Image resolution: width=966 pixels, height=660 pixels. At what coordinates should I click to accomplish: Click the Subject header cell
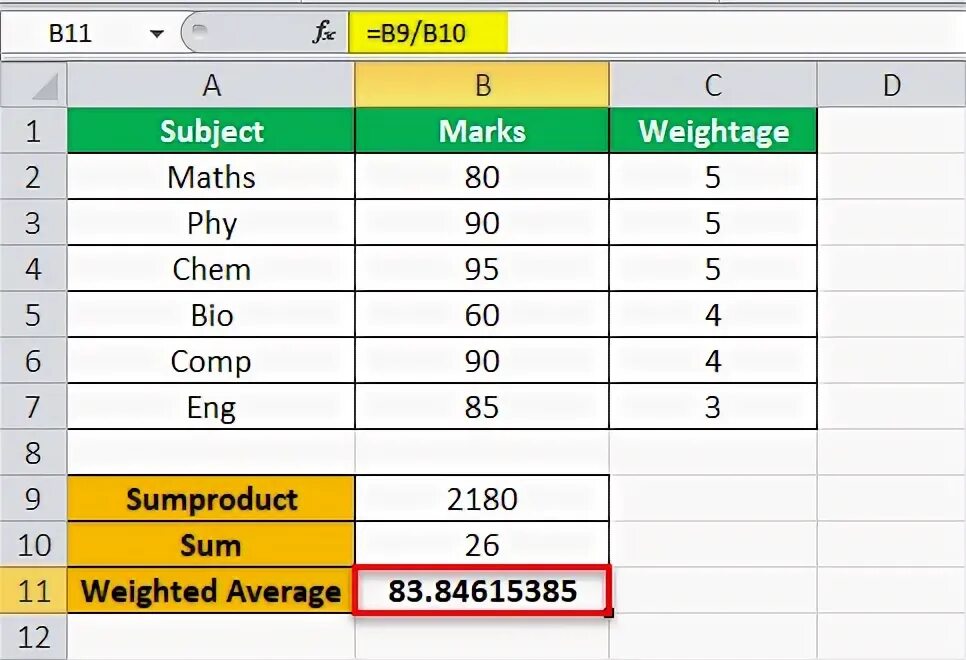[211, 131]
